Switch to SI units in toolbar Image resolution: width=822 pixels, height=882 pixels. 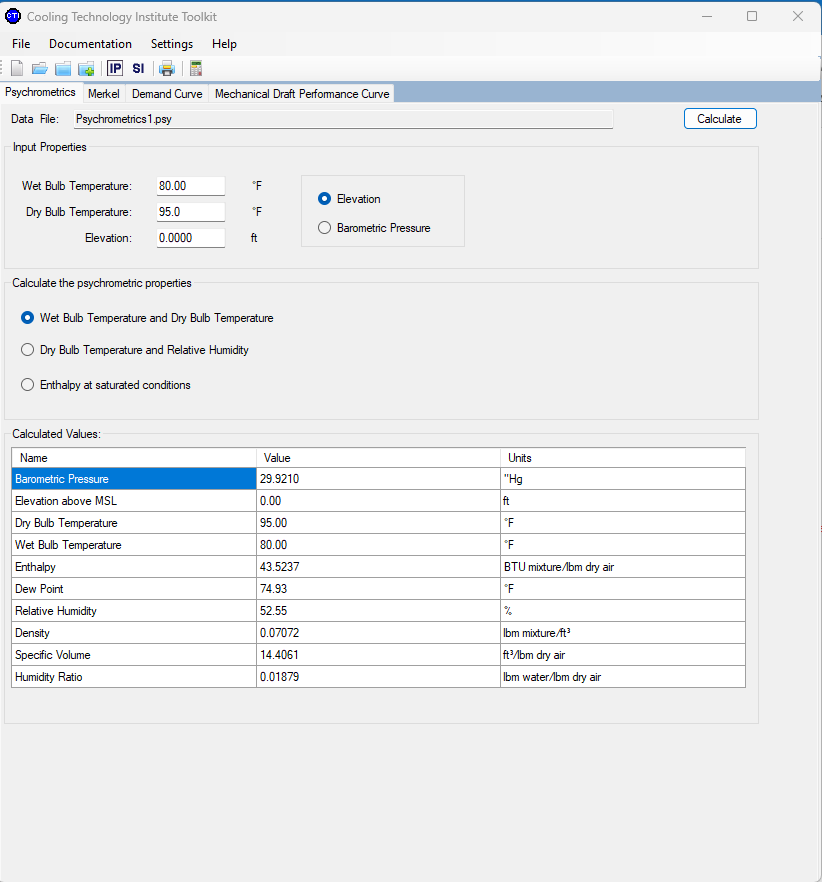[x=138, y=68]
